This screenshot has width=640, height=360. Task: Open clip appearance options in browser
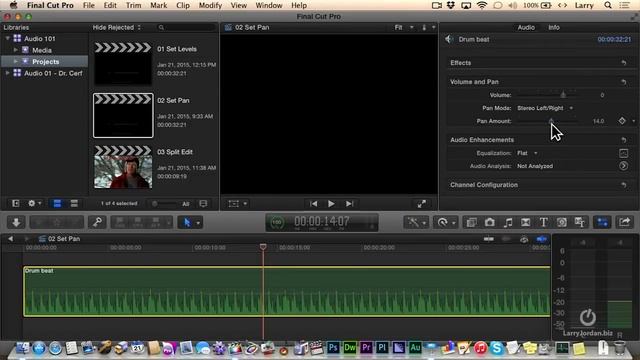(x=203, y=203)
